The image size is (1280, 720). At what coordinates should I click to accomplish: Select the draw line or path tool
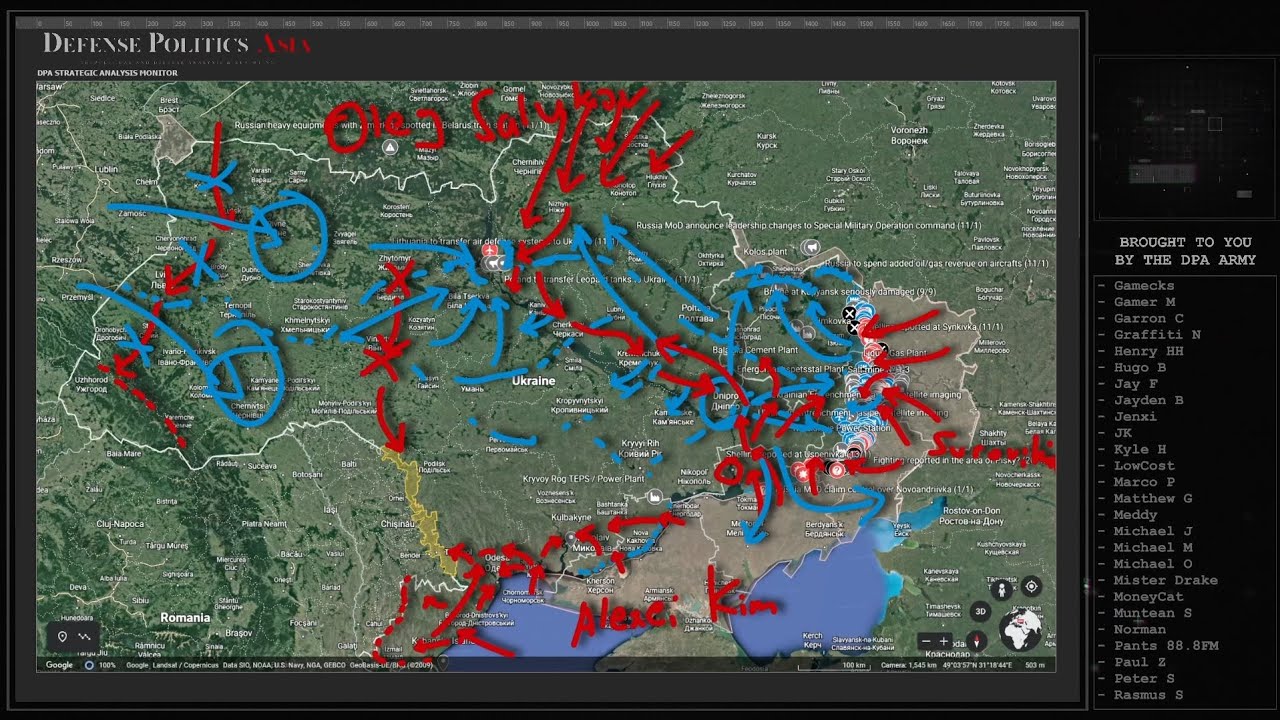[x=84, y=637]
